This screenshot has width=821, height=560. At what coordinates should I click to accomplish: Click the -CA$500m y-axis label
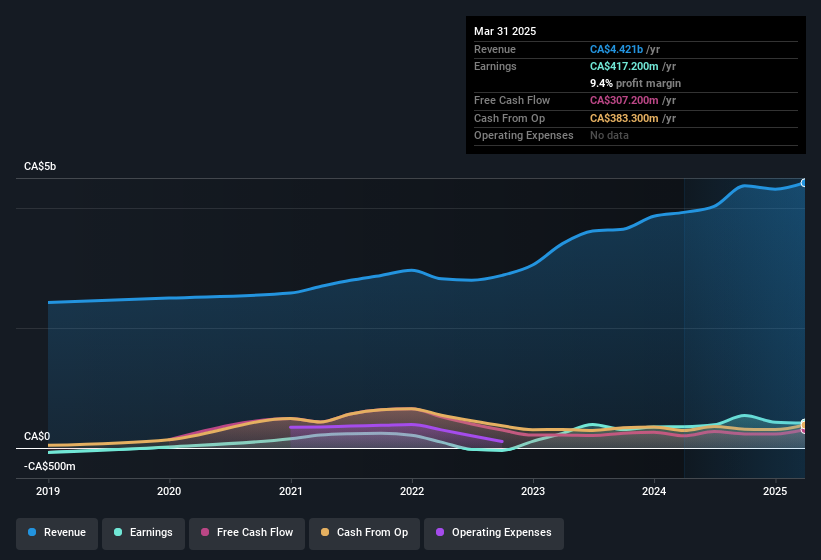point(50,466)
